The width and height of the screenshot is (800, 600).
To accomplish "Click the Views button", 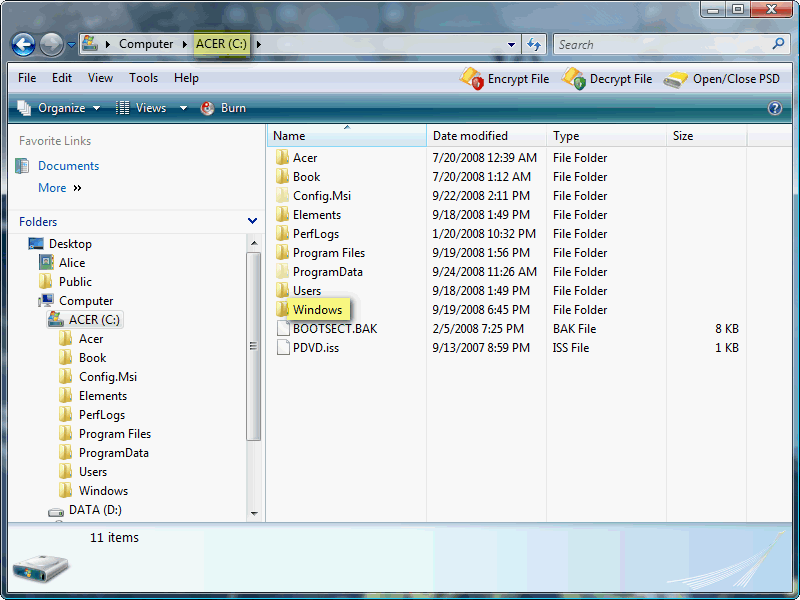I will (x=141, y=108).
